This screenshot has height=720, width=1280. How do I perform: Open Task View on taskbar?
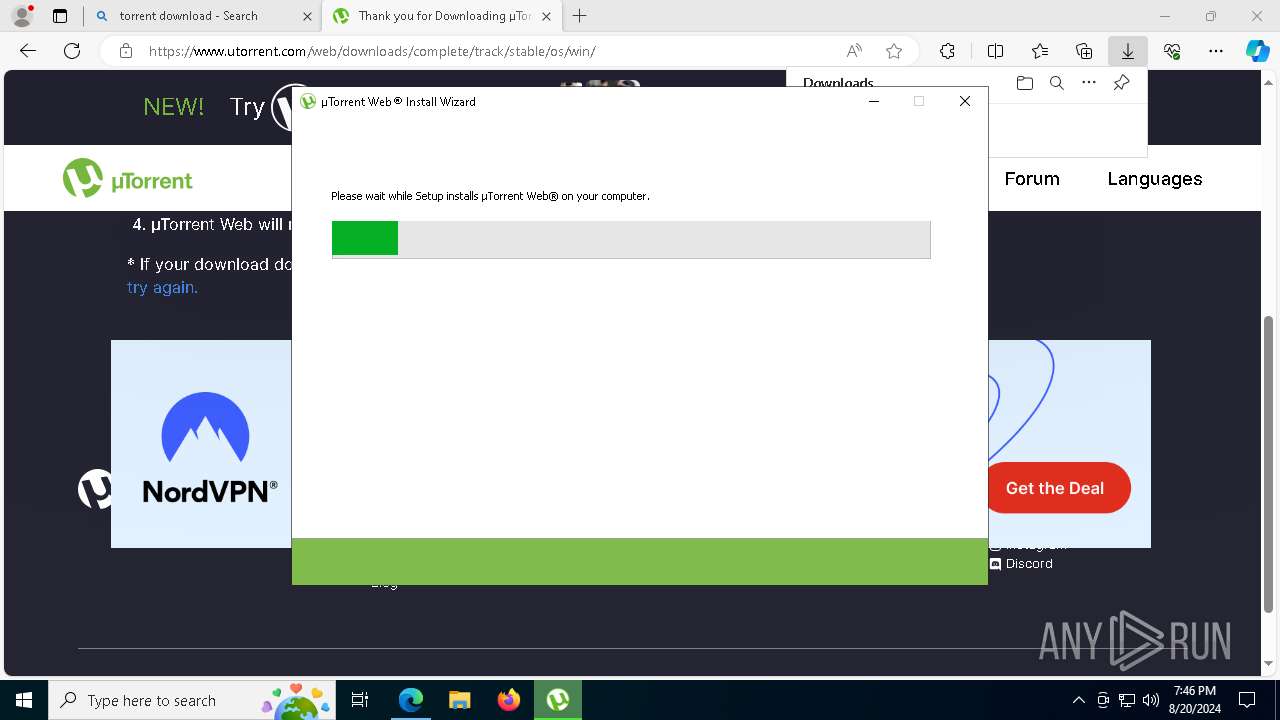click(360, 700)
